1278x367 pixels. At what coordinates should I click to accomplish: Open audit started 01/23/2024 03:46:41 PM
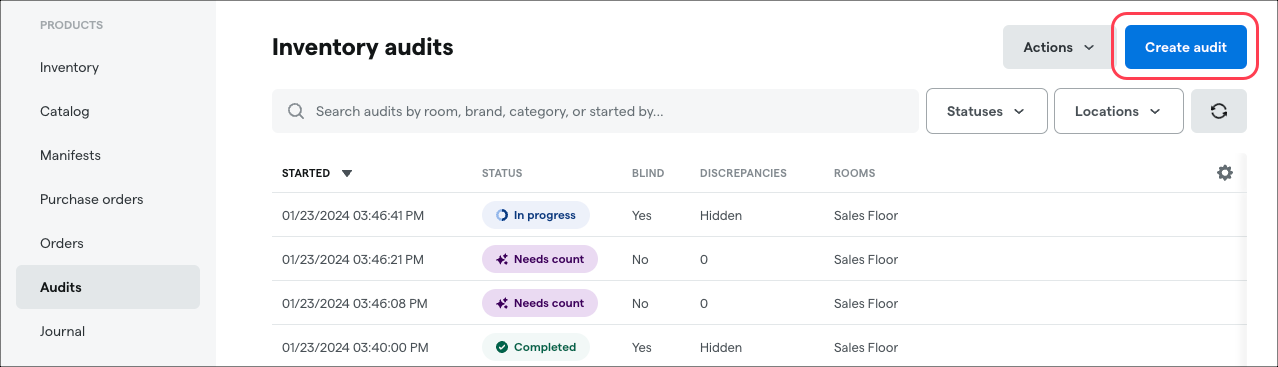pyautogui.click(x=352, y=215)
